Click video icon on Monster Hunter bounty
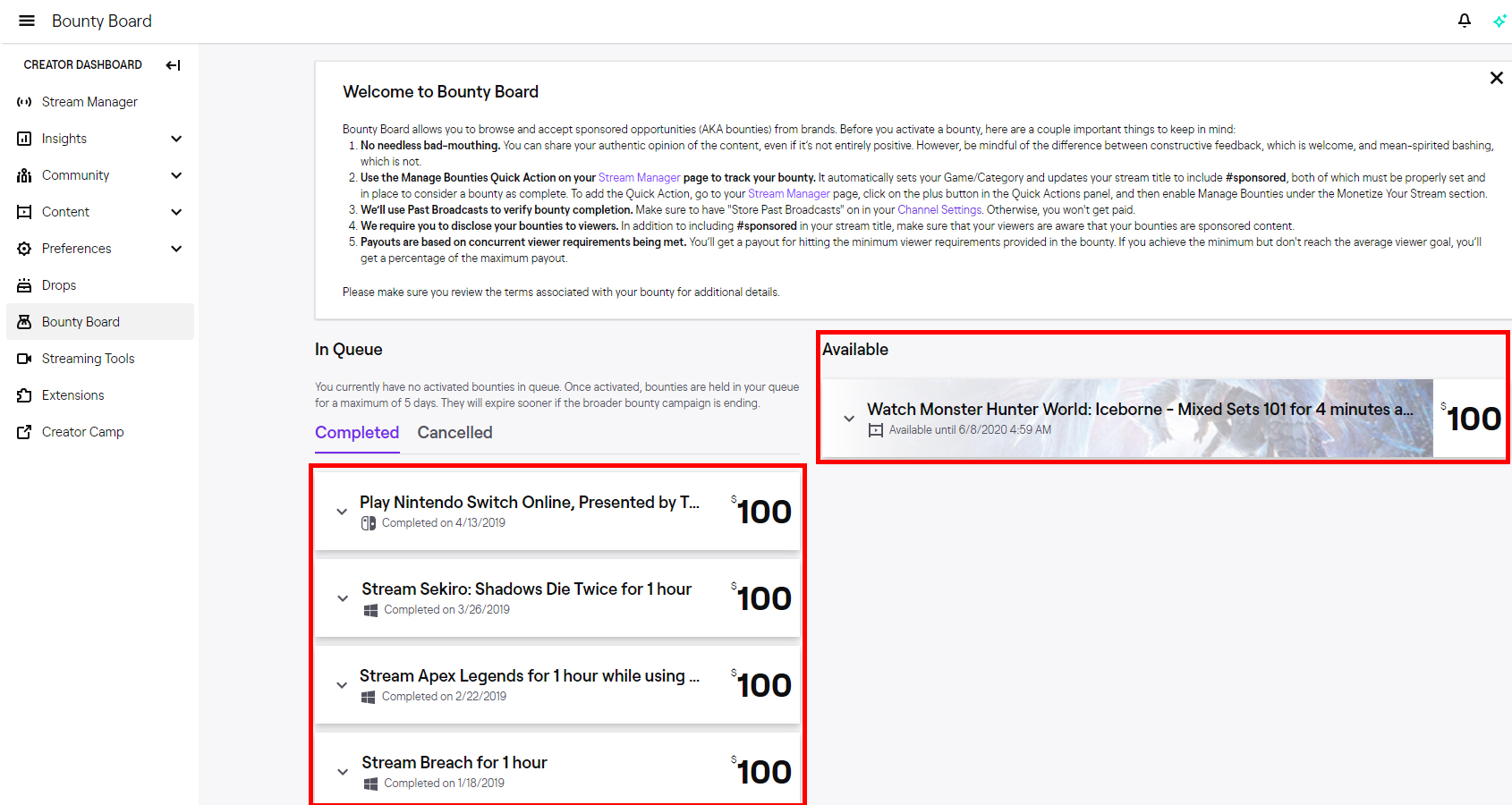The image size is (1512, 805). click(876, 430)
